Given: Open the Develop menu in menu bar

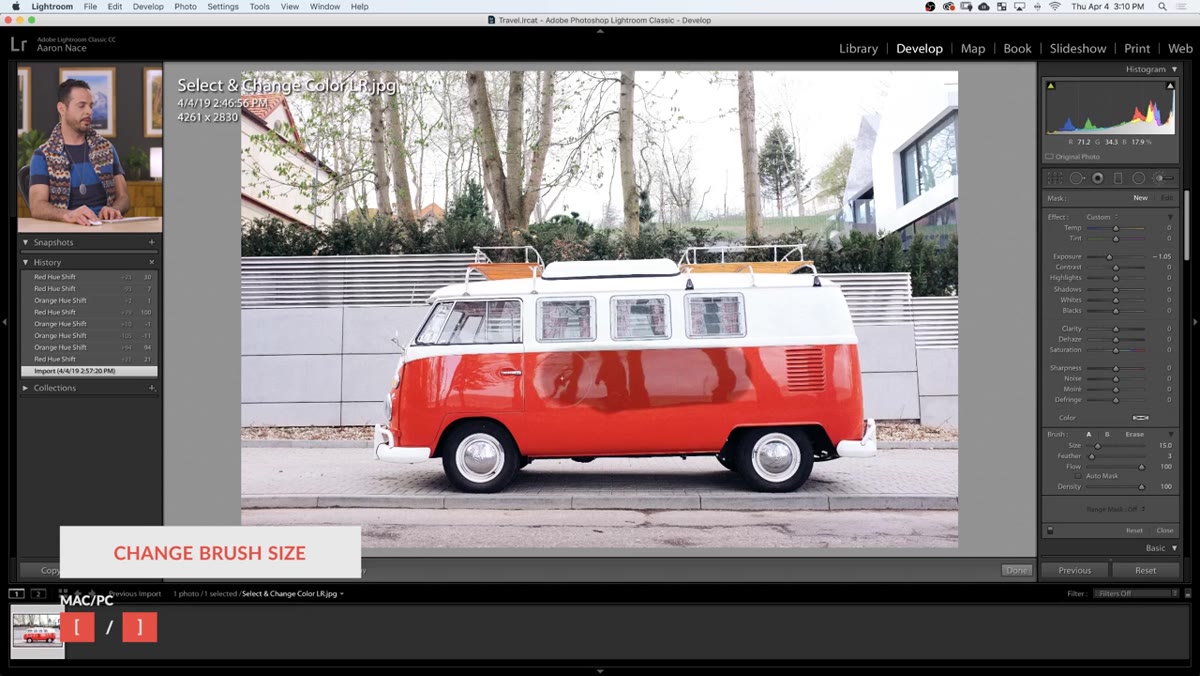Looking at the screenshot, I should pyautogui.click(x=148, y=6).
